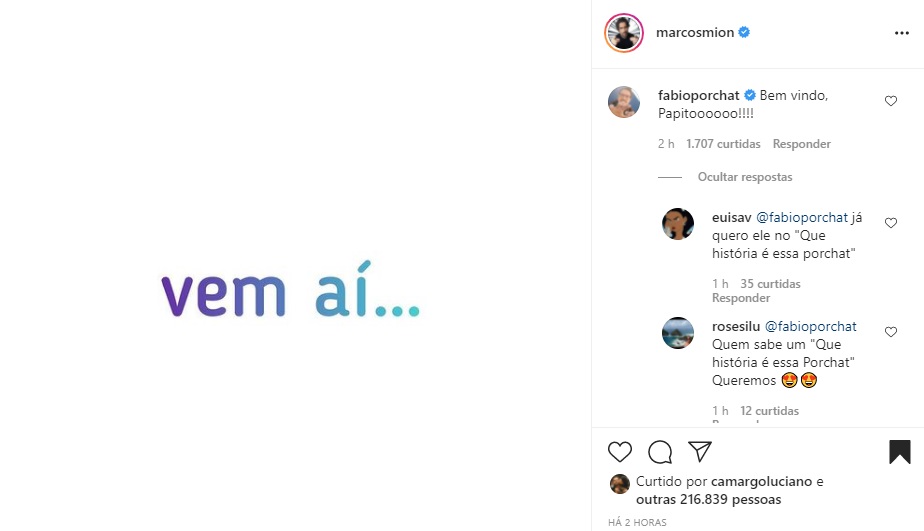Image resolution: width=924 pixels, height=531 pixels.
Task: Like fabioporchat's comment
Action: (x=891, y=101)
